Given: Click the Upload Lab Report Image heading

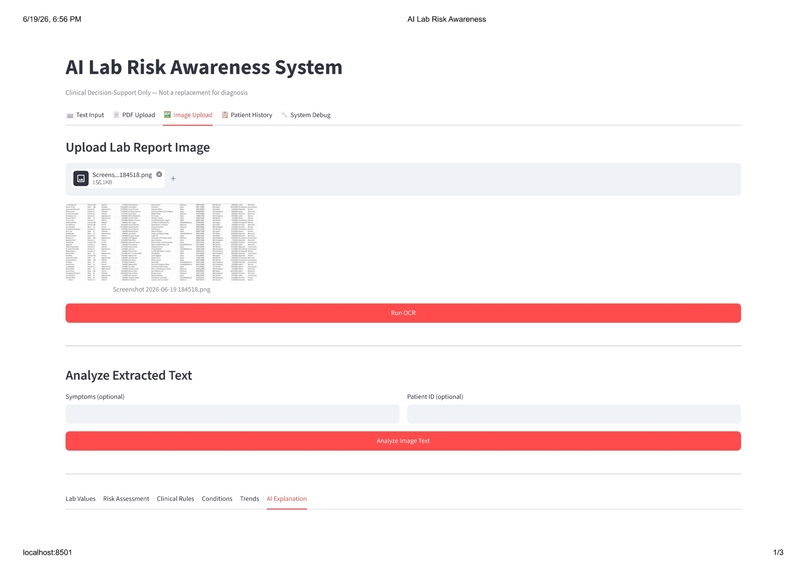Looking at the screenshot, I should click(x=138, y=148).
